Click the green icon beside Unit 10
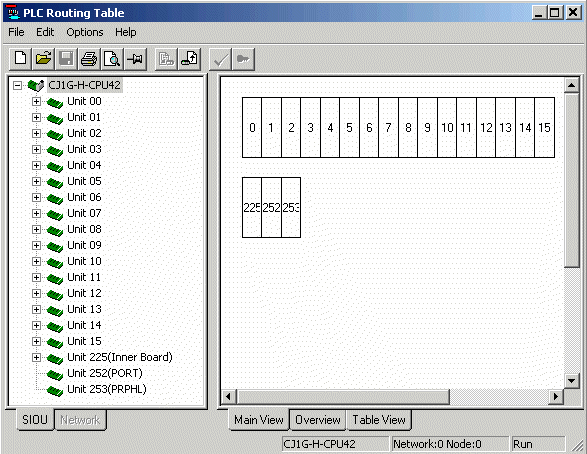The image size is (587, 454). coord(55,262)
